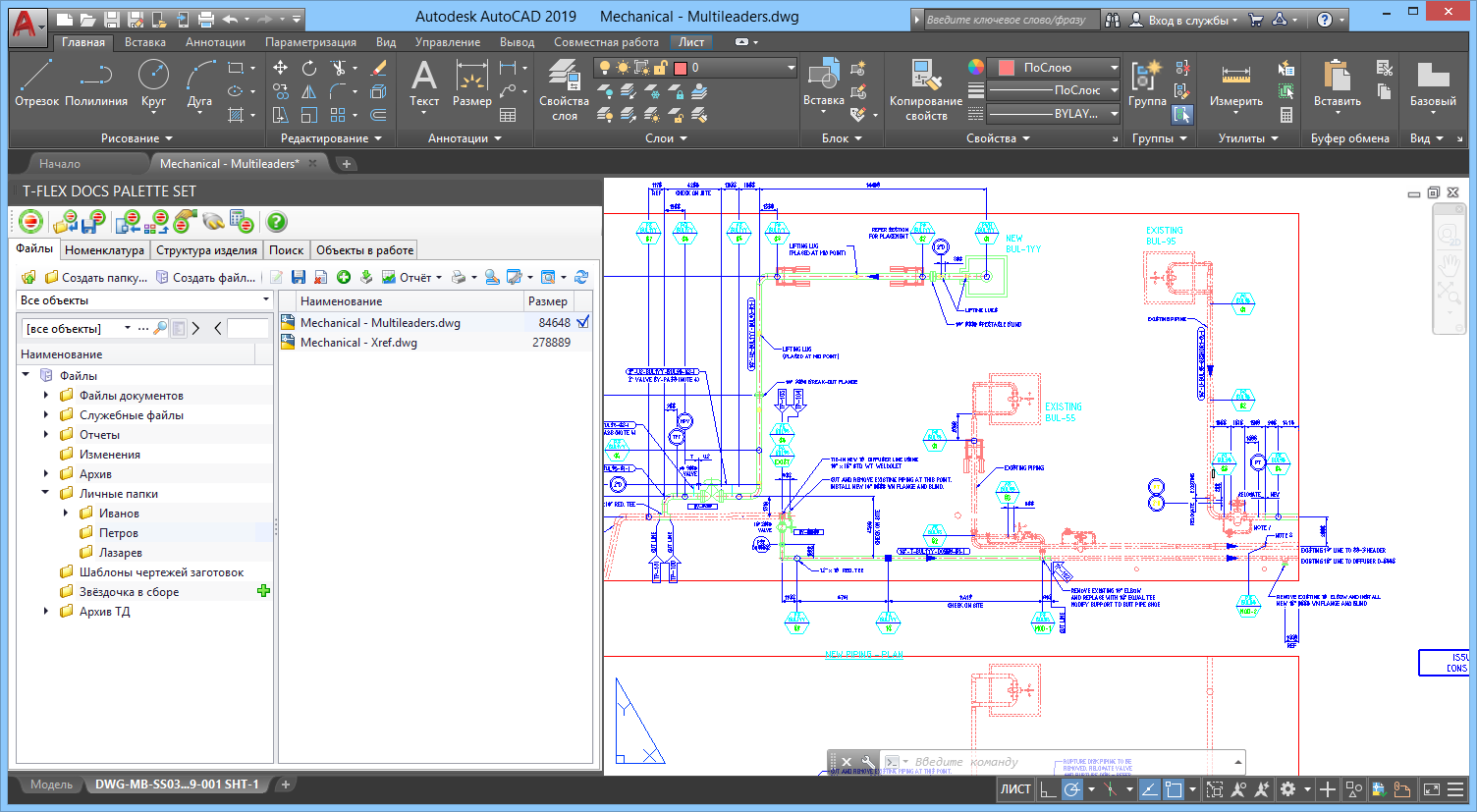Click the T-FLEX plug connection icon
1477x812 pixels.
click(x=212, y=222)
